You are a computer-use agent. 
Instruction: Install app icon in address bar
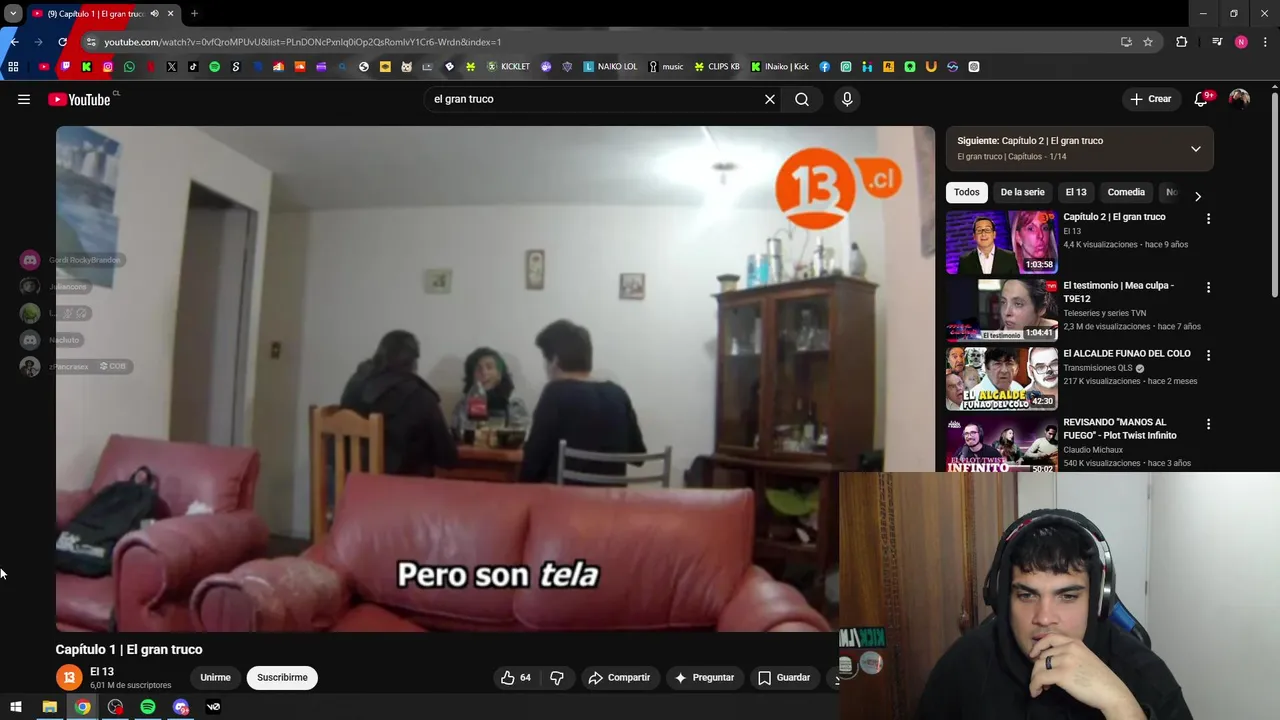pyautogui.click(x=1126, y=42)
